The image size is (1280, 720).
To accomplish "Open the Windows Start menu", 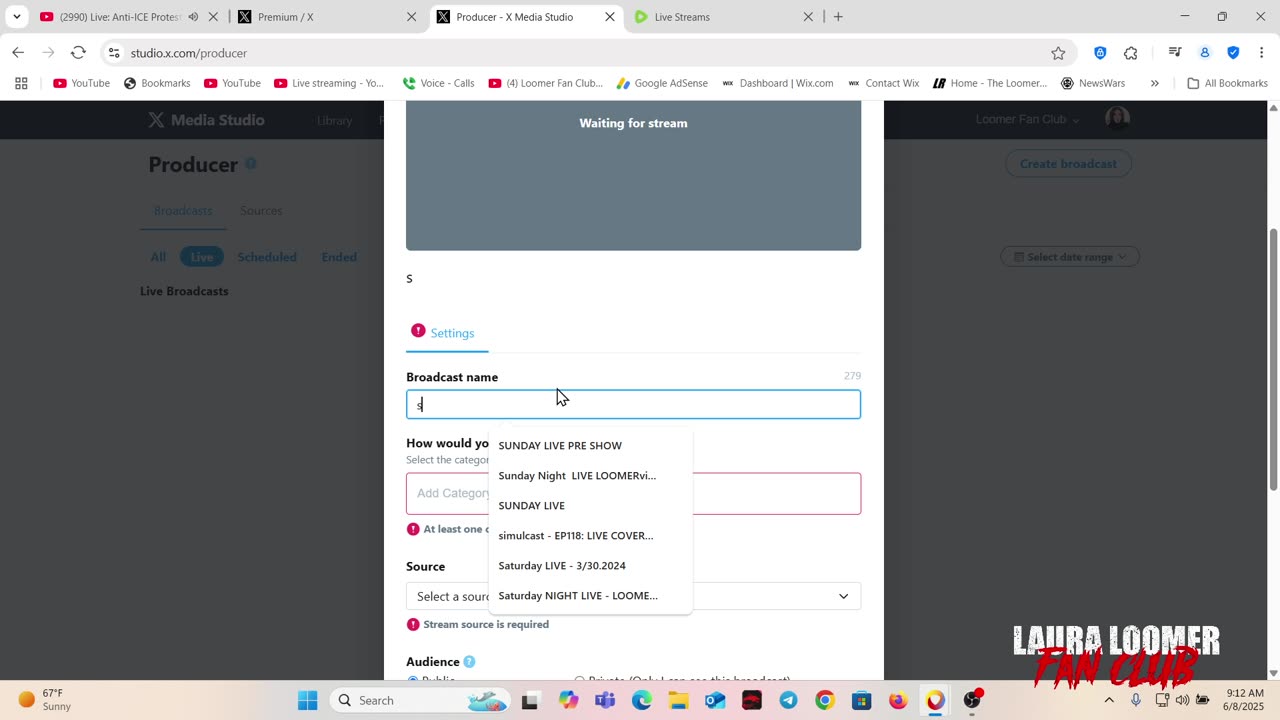I will point(307,700).
